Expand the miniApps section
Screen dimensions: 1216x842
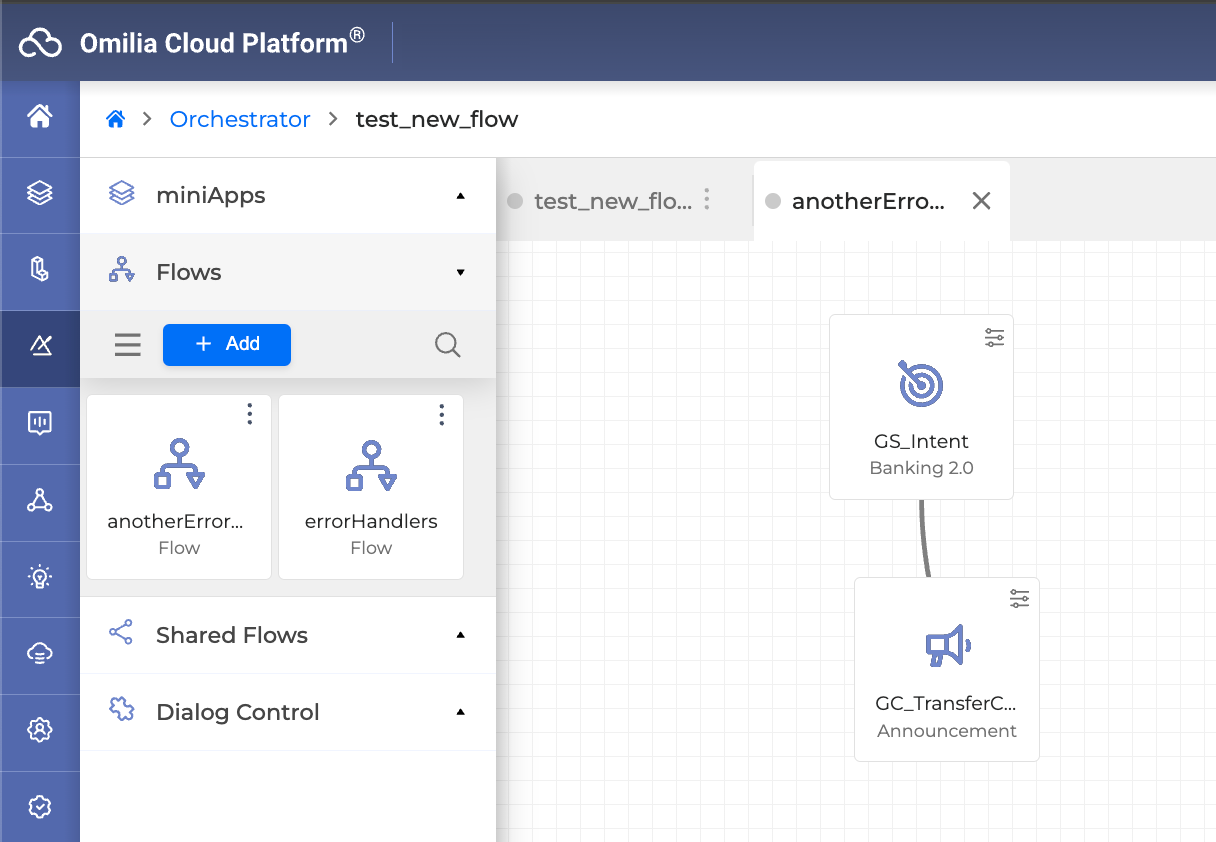pos(460,196)
